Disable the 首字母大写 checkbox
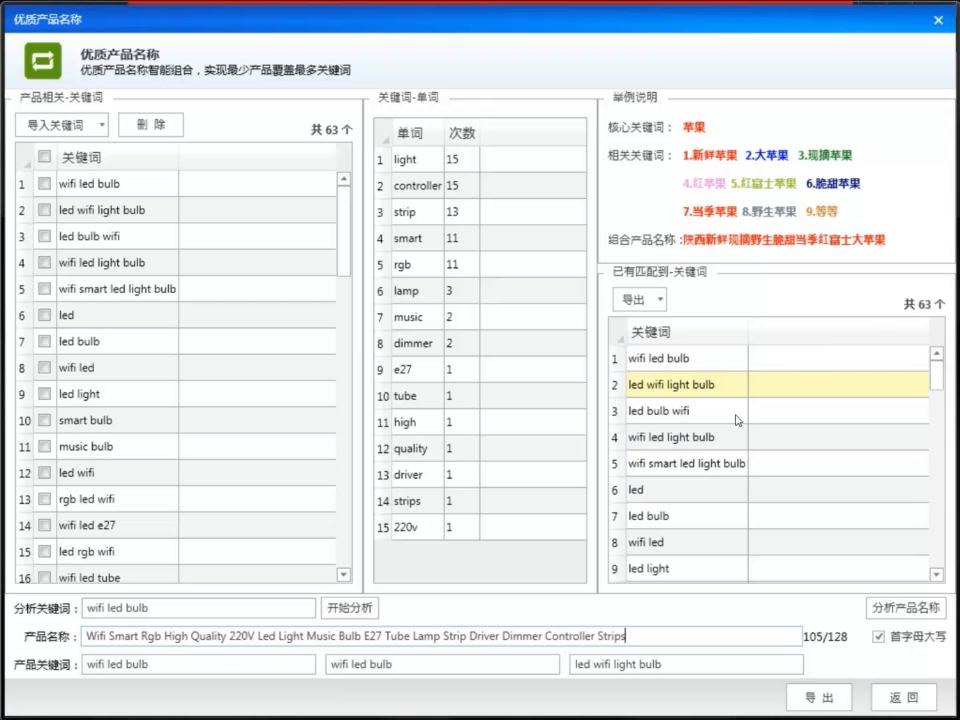Image resolution: width=960 pixels, height=720 pixels. coord(879,637)
